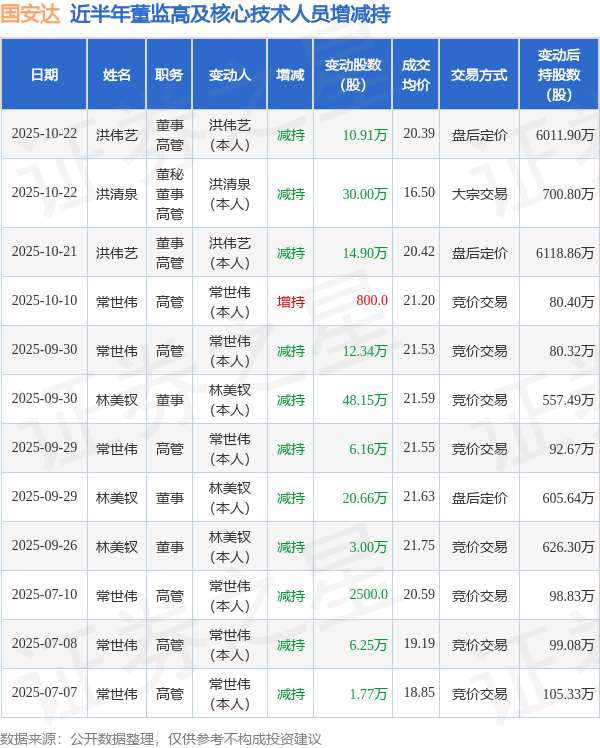Click the holdings value 6118.86万

[x=565, y=252]
